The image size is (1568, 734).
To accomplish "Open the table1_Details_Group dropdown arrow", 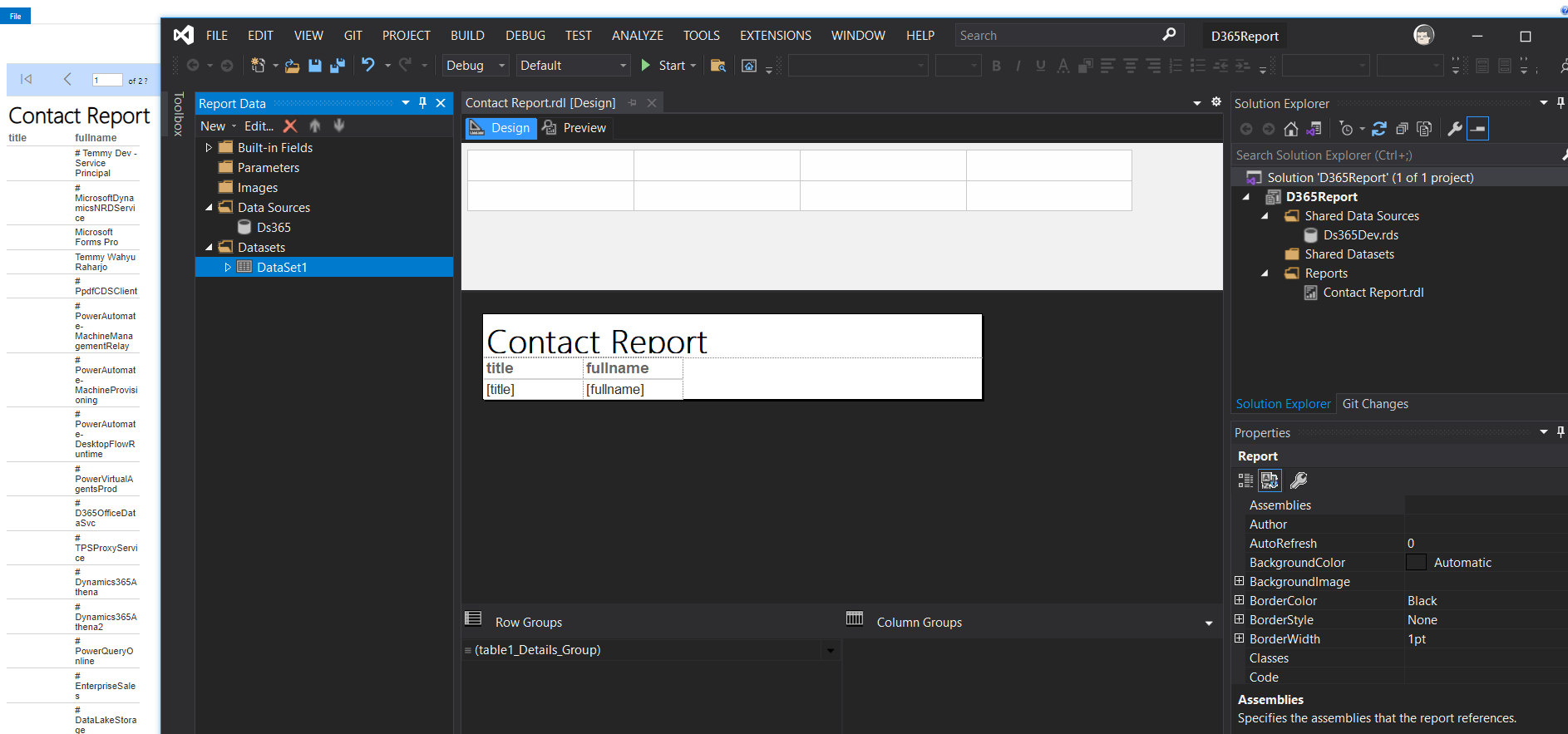I will click(831, 650).
